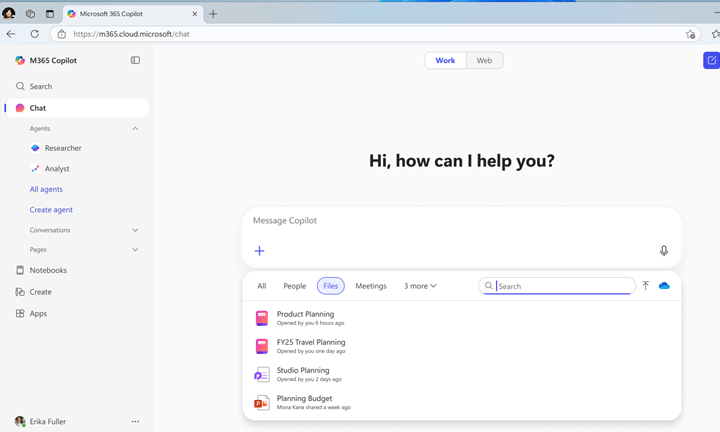This screenshot has height=432, width=720.
Task: View site information lock icon
Action: 62,34
